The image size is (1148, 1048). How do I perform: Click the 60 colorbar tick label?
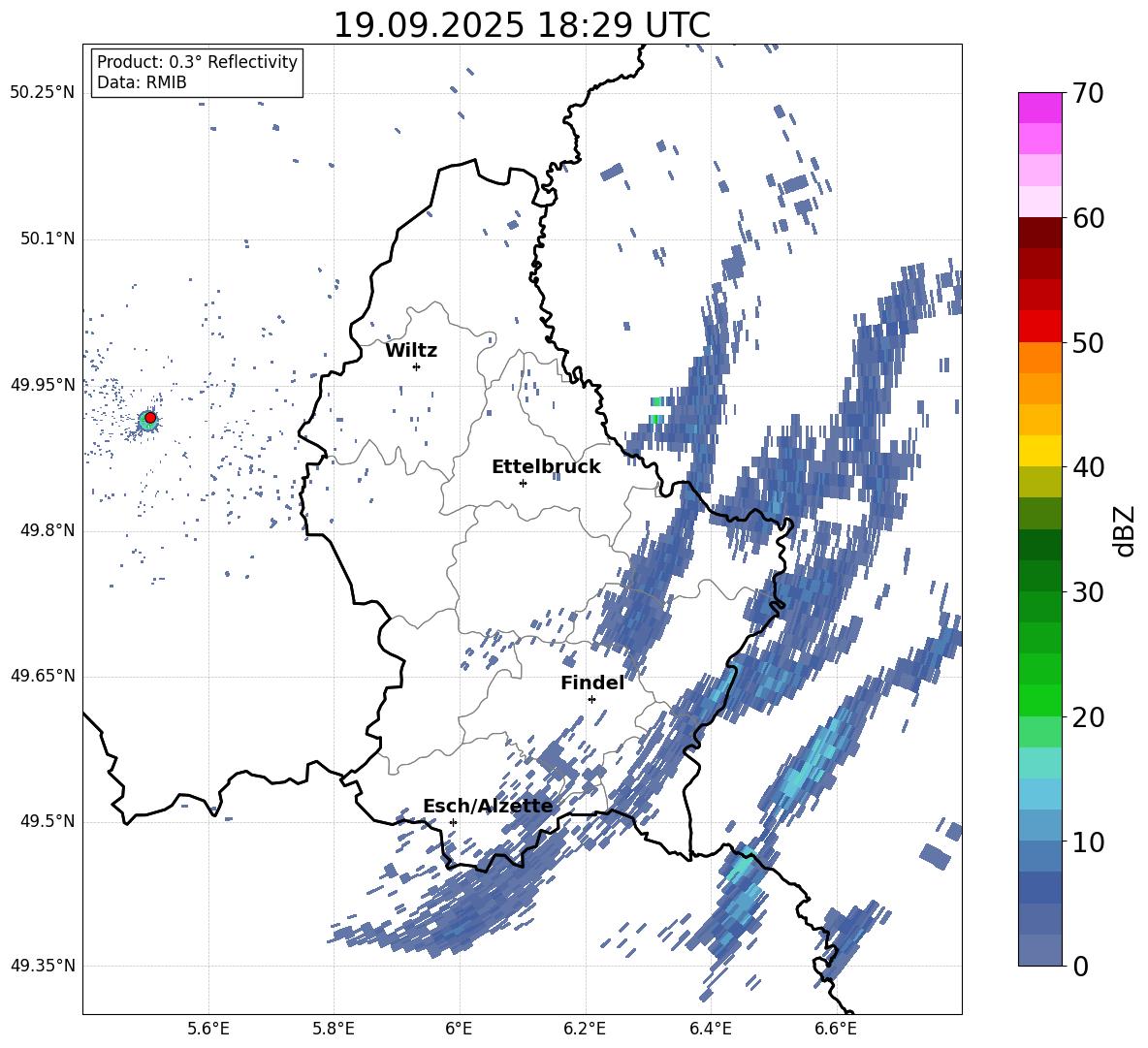point(1088,218)
